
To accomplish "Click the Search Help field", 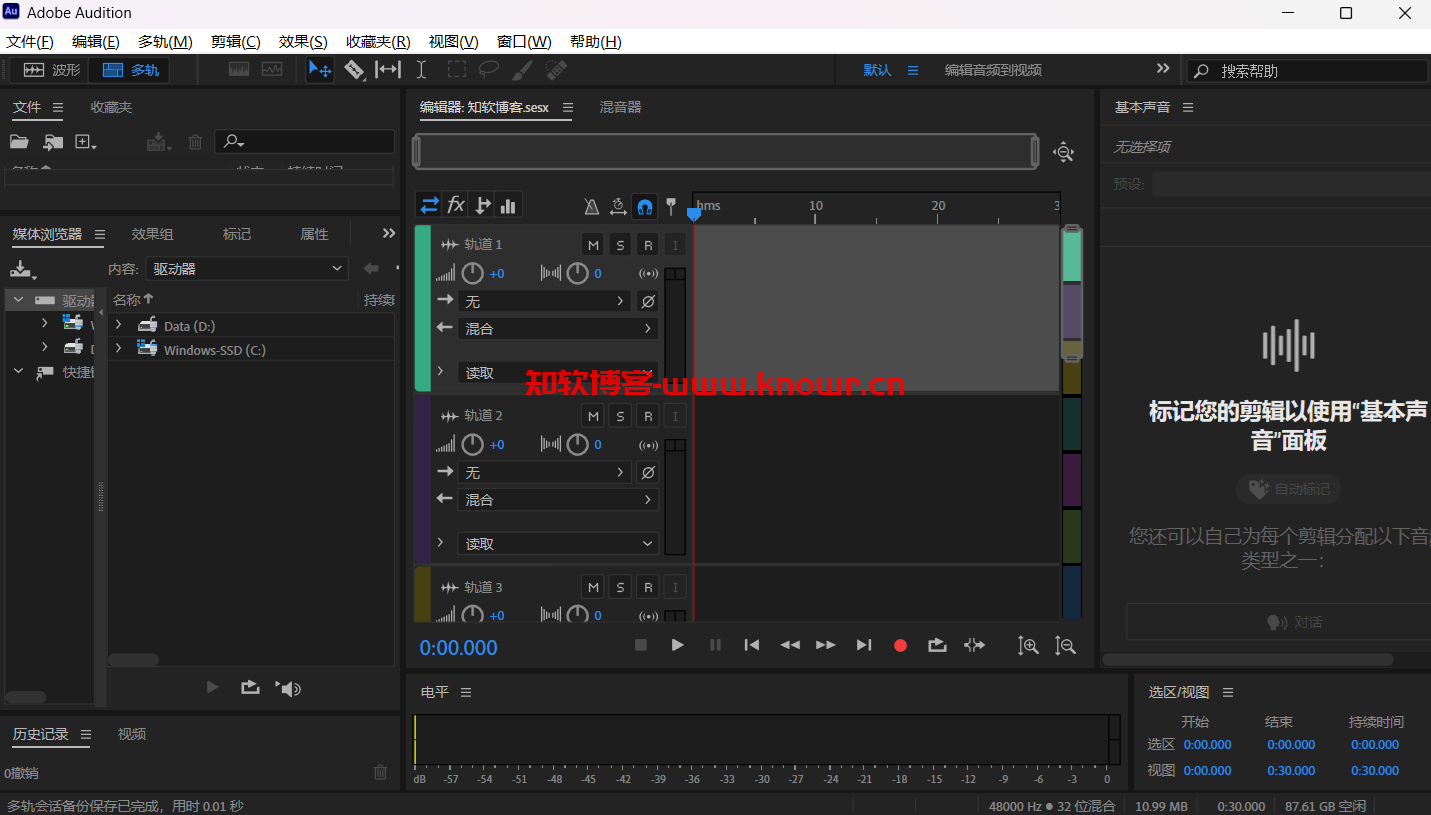I will coord(1307,70).
